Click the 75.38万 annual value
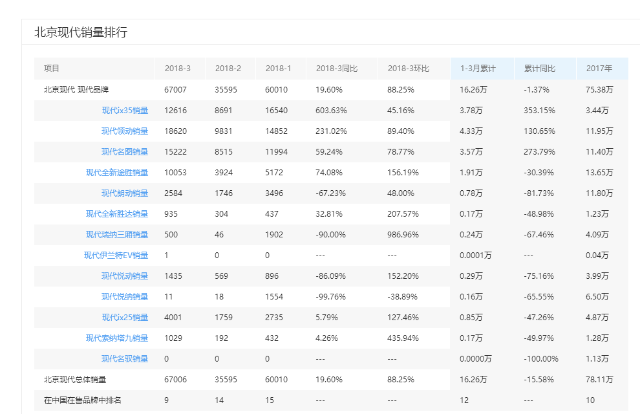Image resolution: width=640 pixels, height=414 pixels. (x=599, y=89)
